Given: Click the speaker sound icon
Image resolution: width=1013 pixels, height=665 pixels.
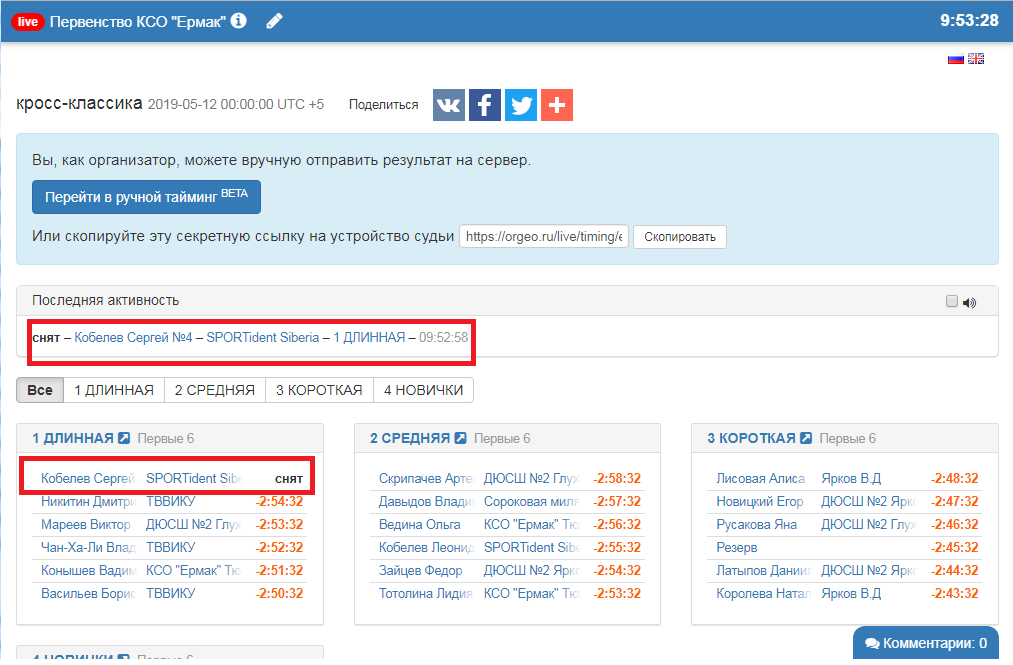Looking at the screenshot, I should pos(970,302).
